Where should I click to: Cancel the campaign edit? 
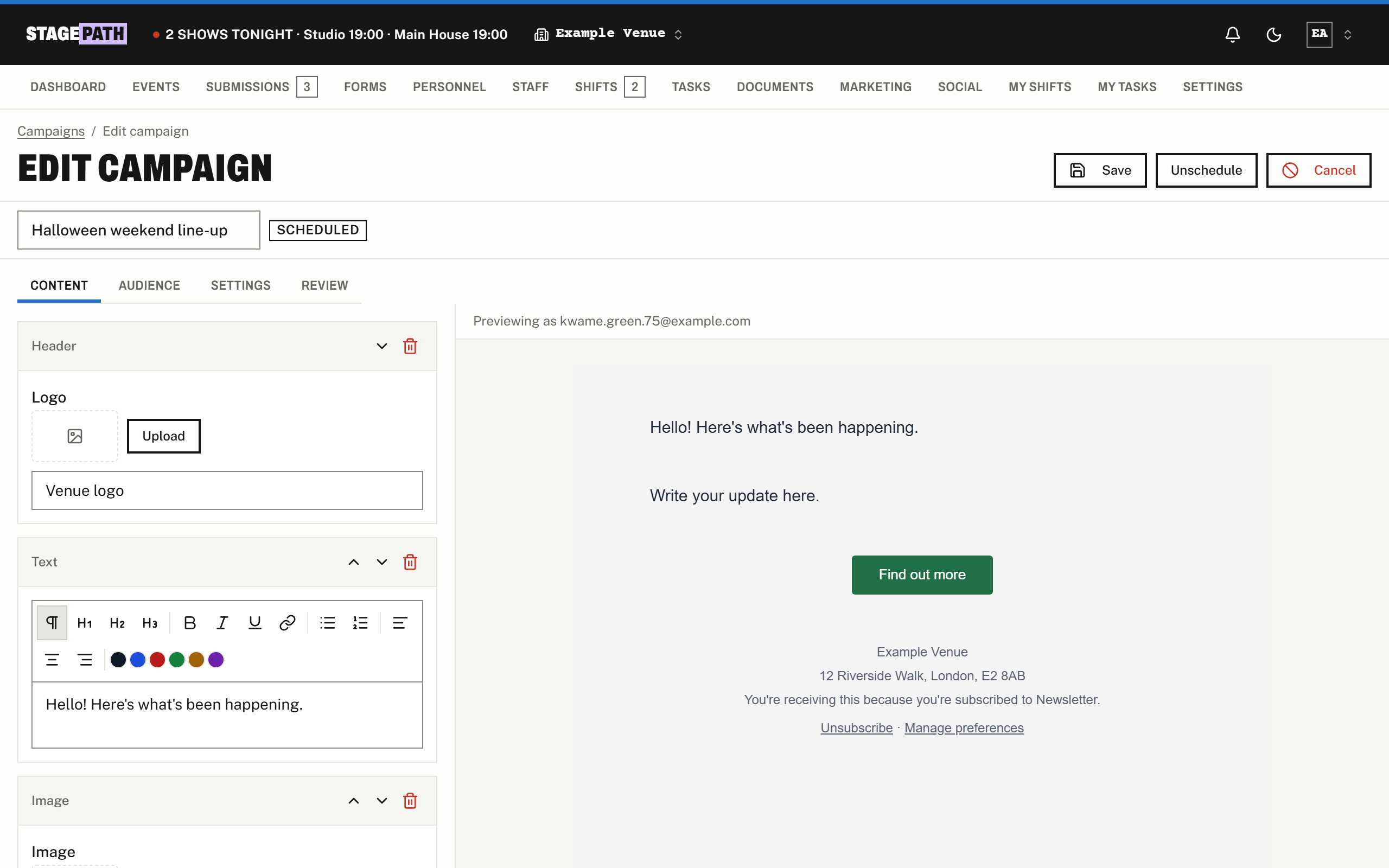click(x=1318, y=170)
